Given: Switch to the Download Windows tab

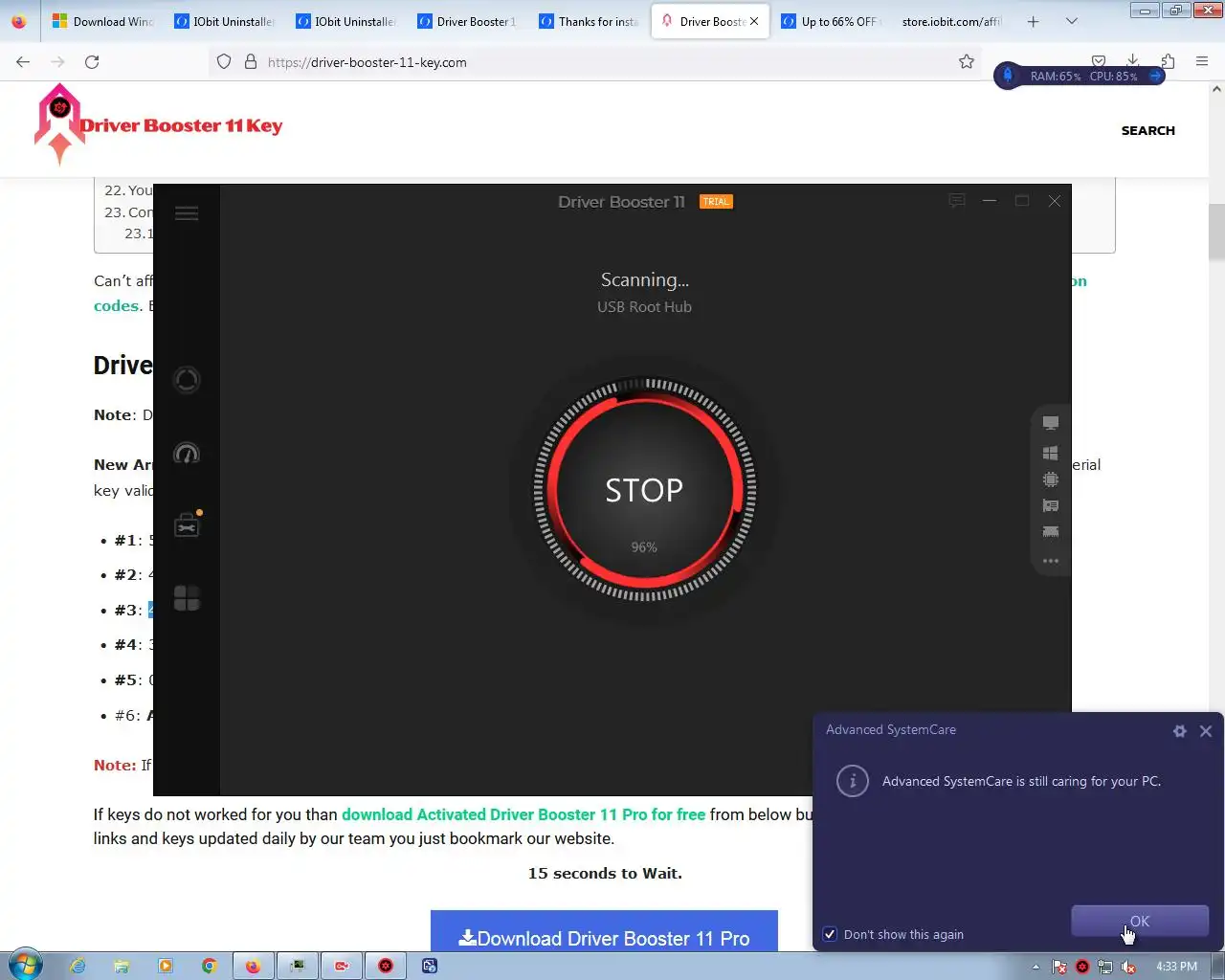Looking at the screenshot, I should tap(102, 21).
